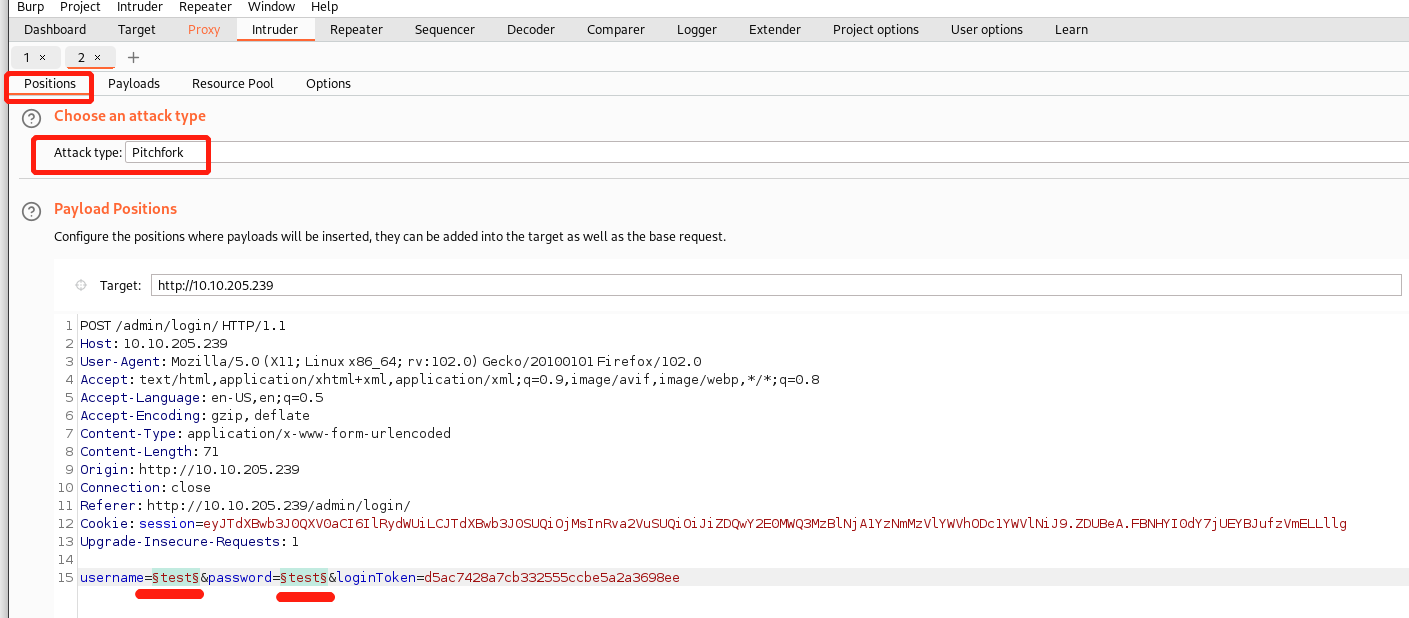Close Intruder attack tab 2
This screenshot has height=618, width=1409.
click(97, 58)
